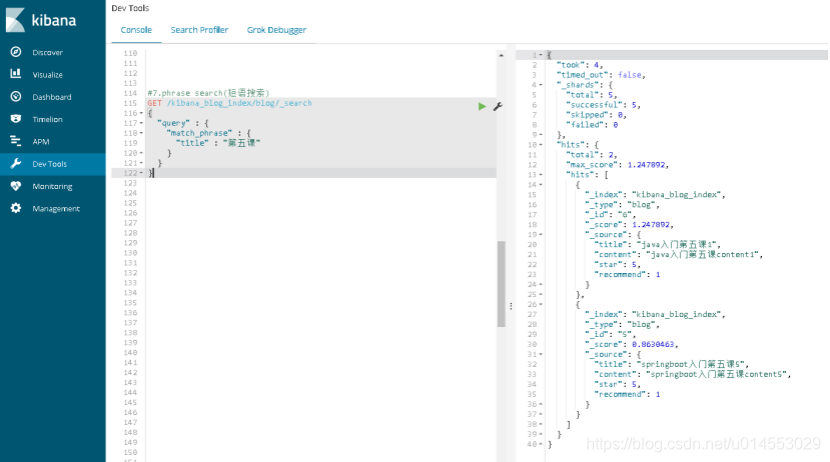Select the APM menu label
The height and width of the screenshot is (462, 830).
(41, 141)
